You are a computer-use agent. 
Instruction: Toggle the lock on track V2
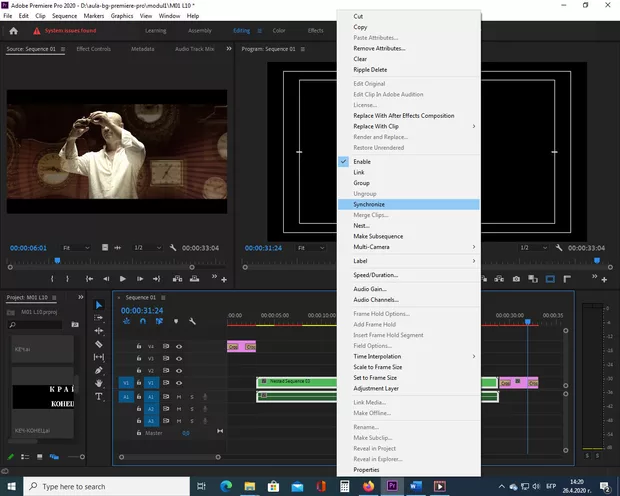coord(139,370)
